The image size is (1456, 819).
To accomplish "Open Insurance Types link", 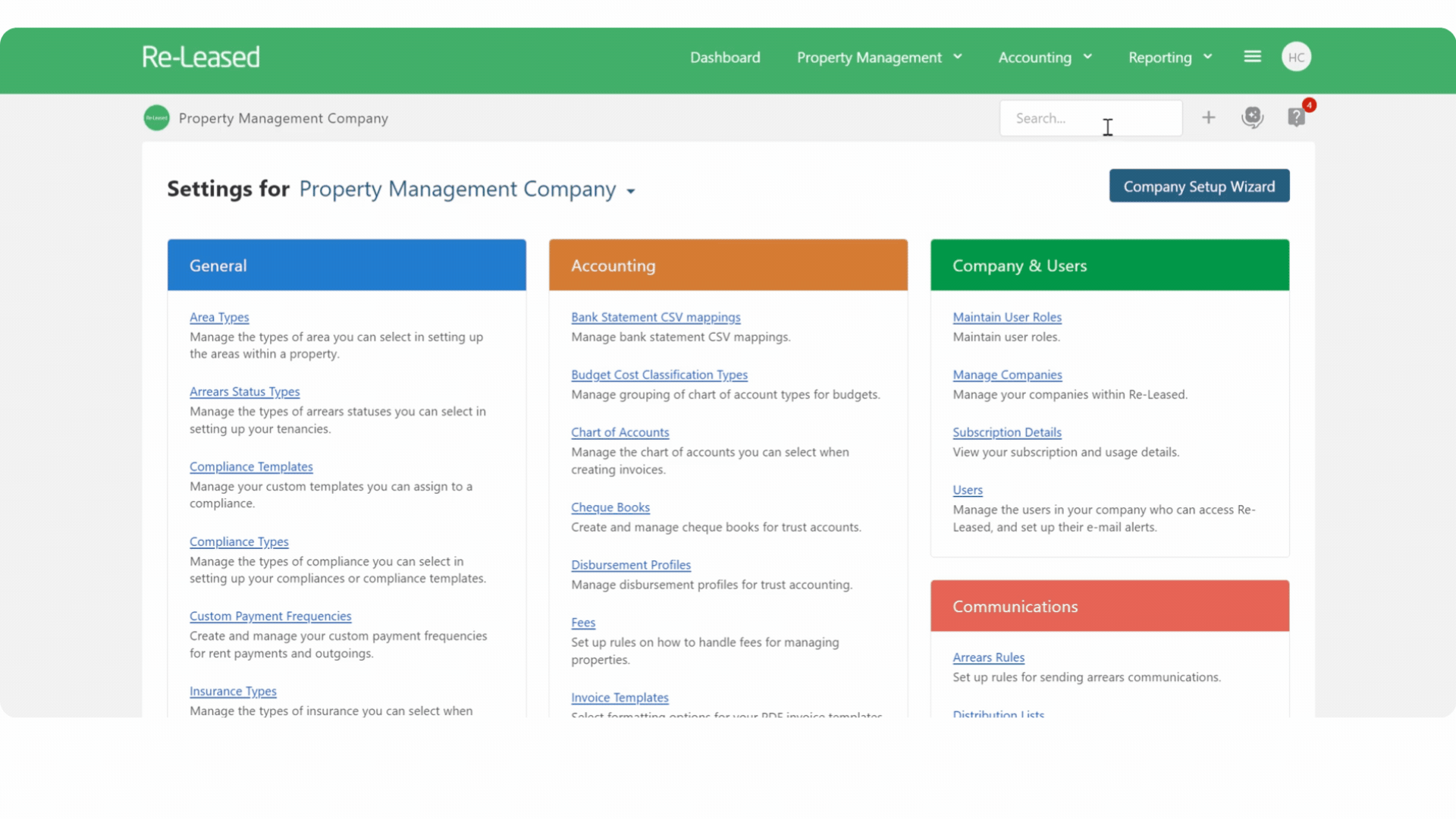I will click(233, 691).
